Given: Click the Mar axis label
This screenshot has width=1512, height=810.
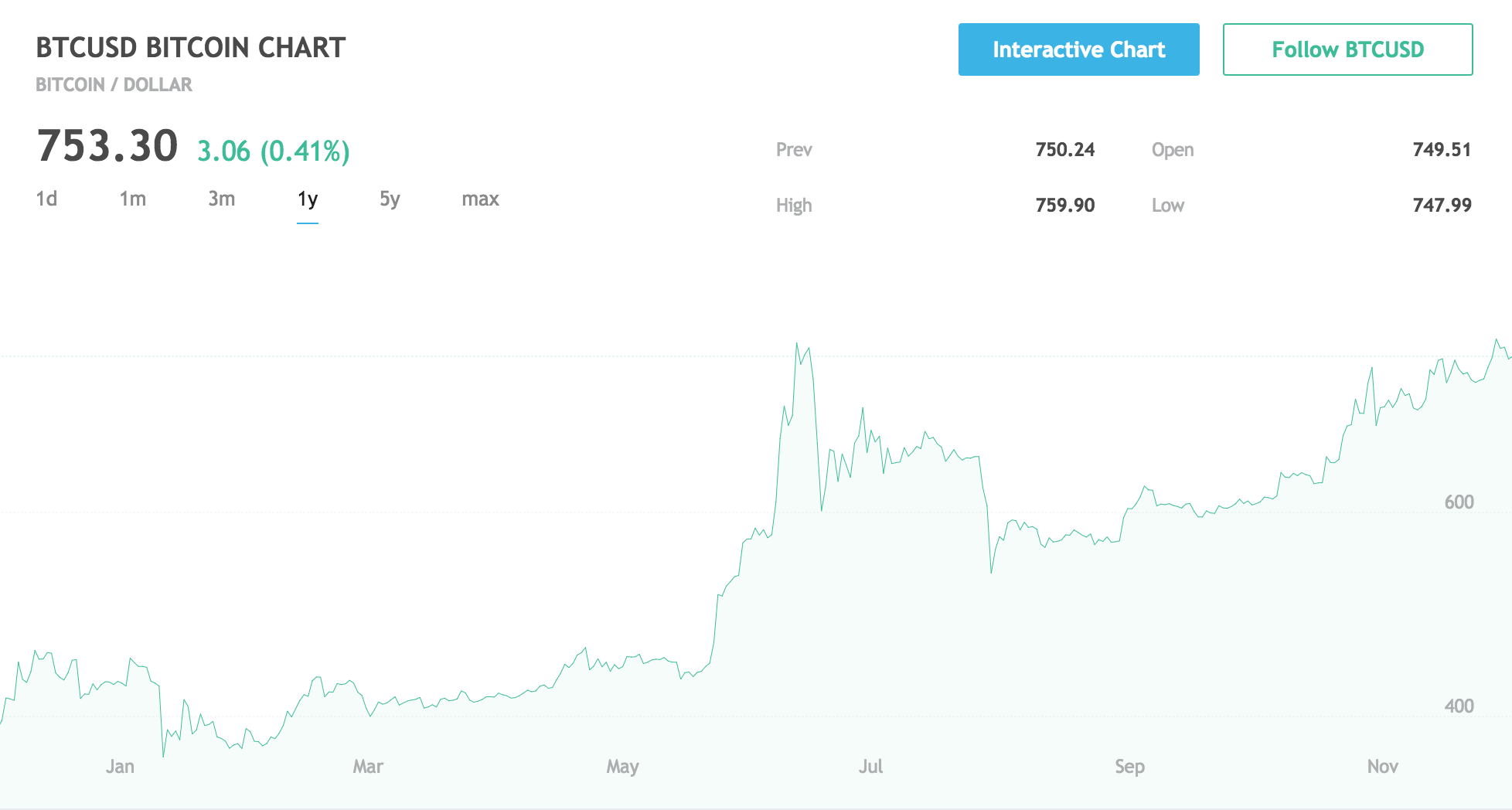Looking at the screenshot, I should [368, 766].
